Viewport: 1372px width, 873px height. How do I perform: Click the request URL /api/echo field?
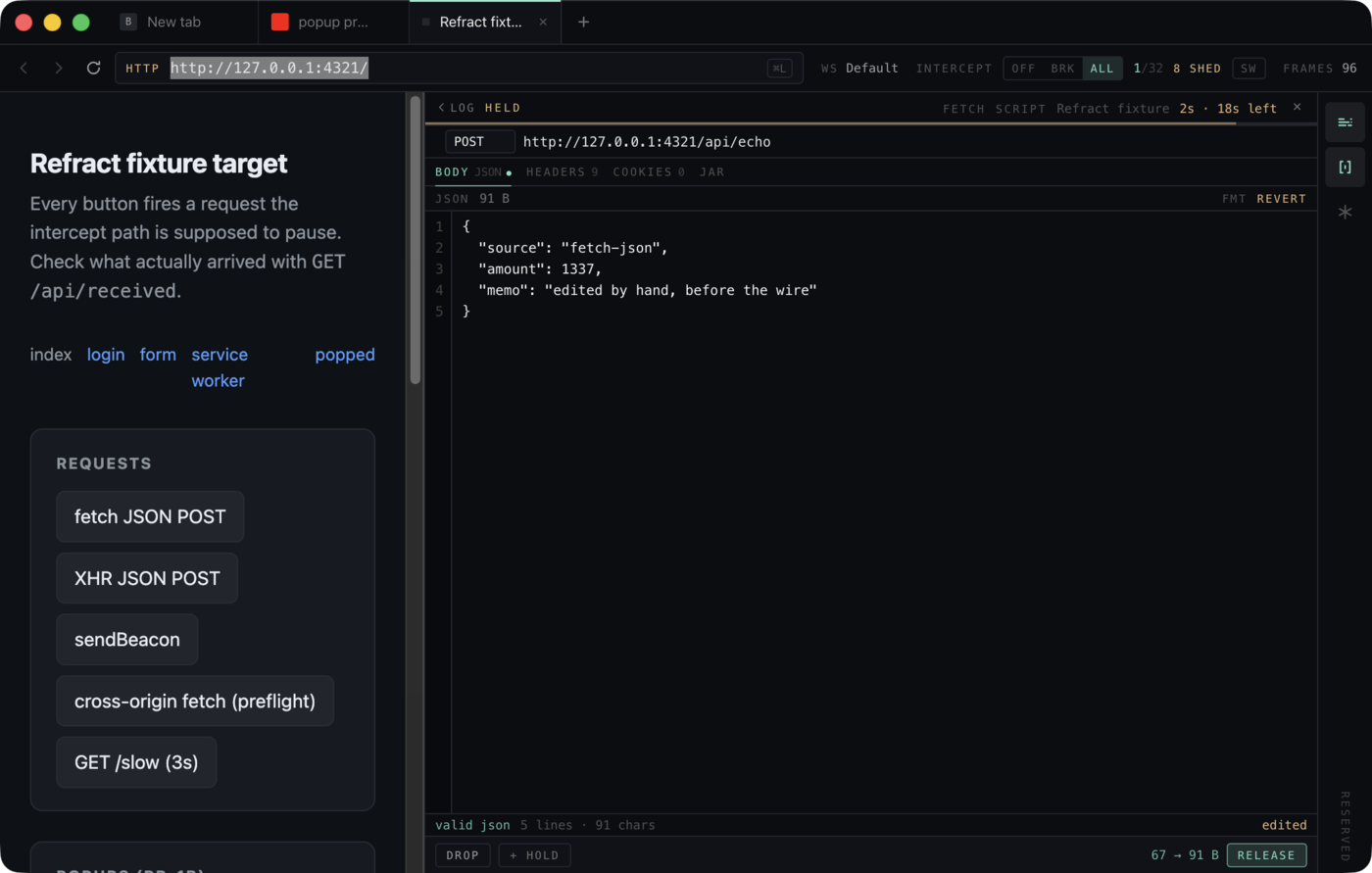click(647, 142)
